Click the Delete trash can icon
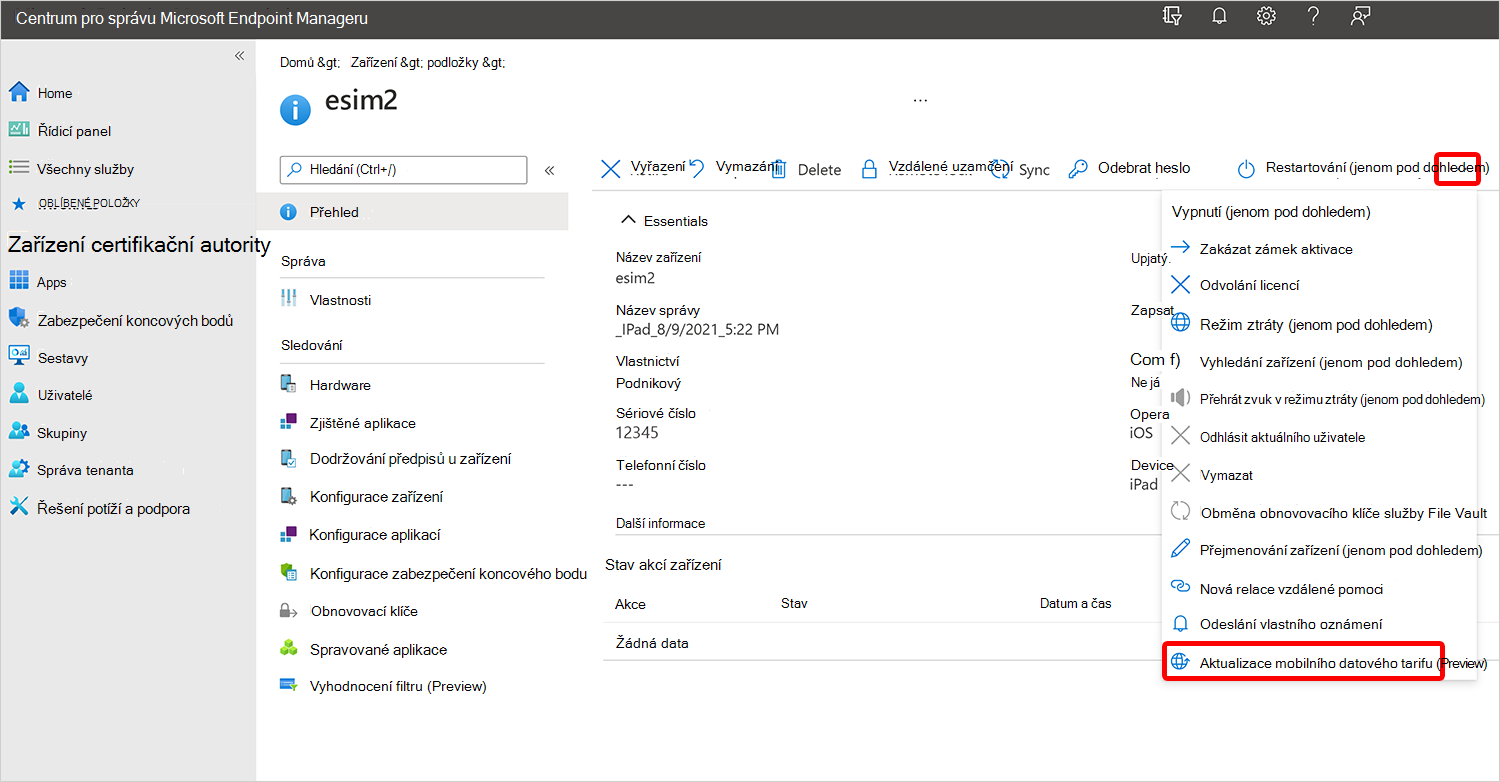Viewport: 1500px width, 782px height. coord(780,169)
